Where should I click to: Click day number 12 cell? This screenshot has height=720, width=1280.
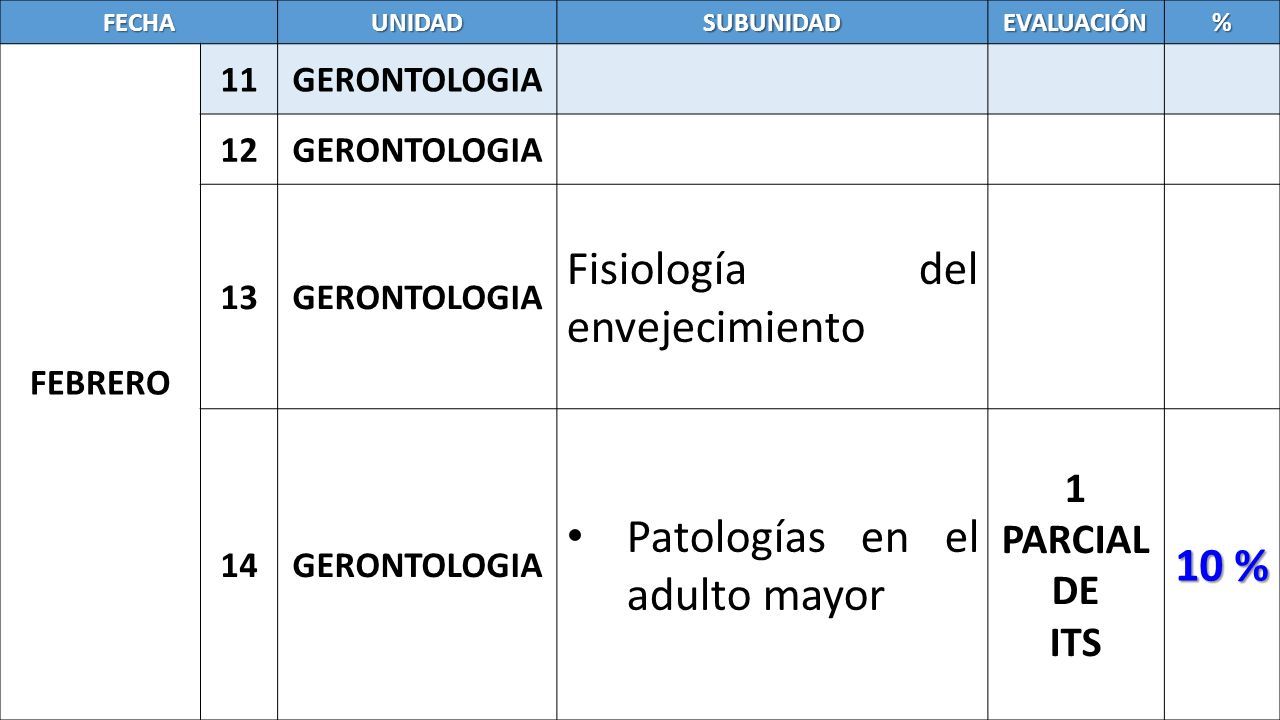pos(239,149)
